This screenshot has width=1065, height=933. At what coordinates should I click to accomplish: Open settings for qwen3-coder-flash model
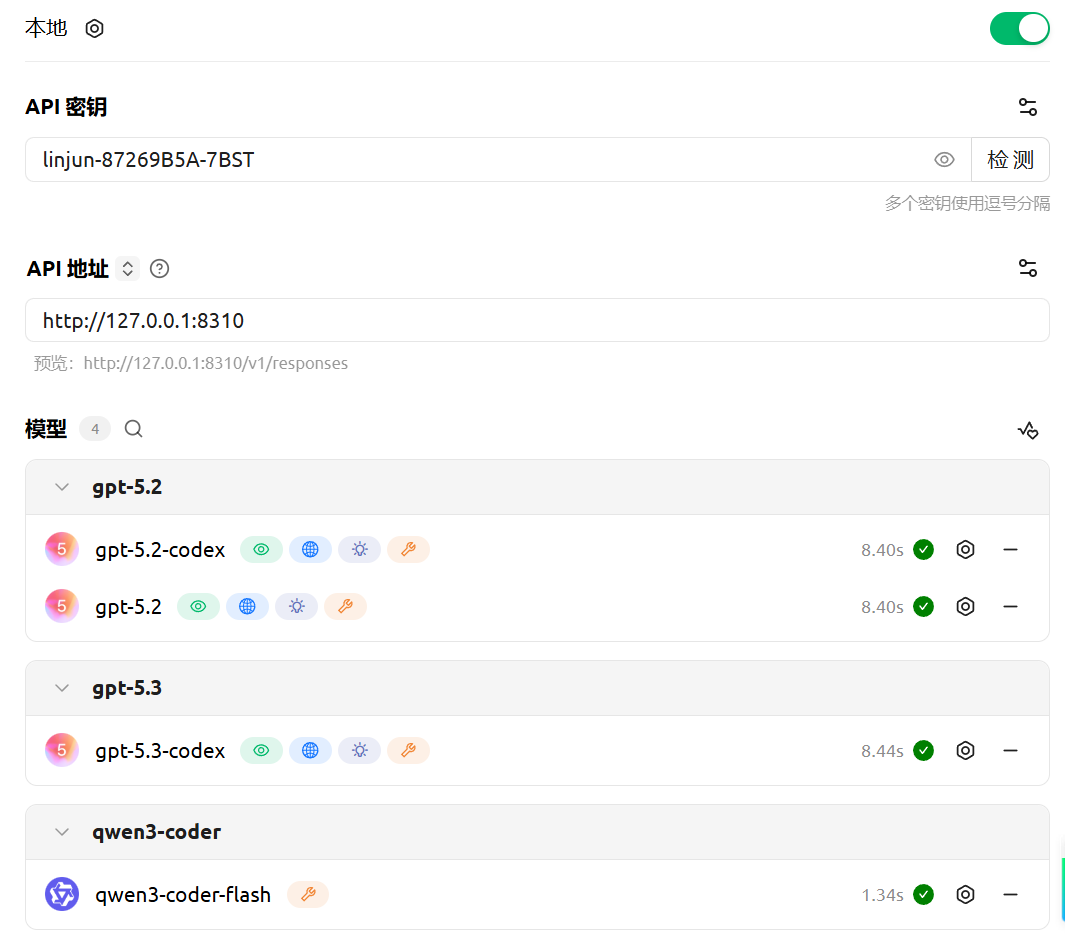pyautogui.click(x=965, y=895)
